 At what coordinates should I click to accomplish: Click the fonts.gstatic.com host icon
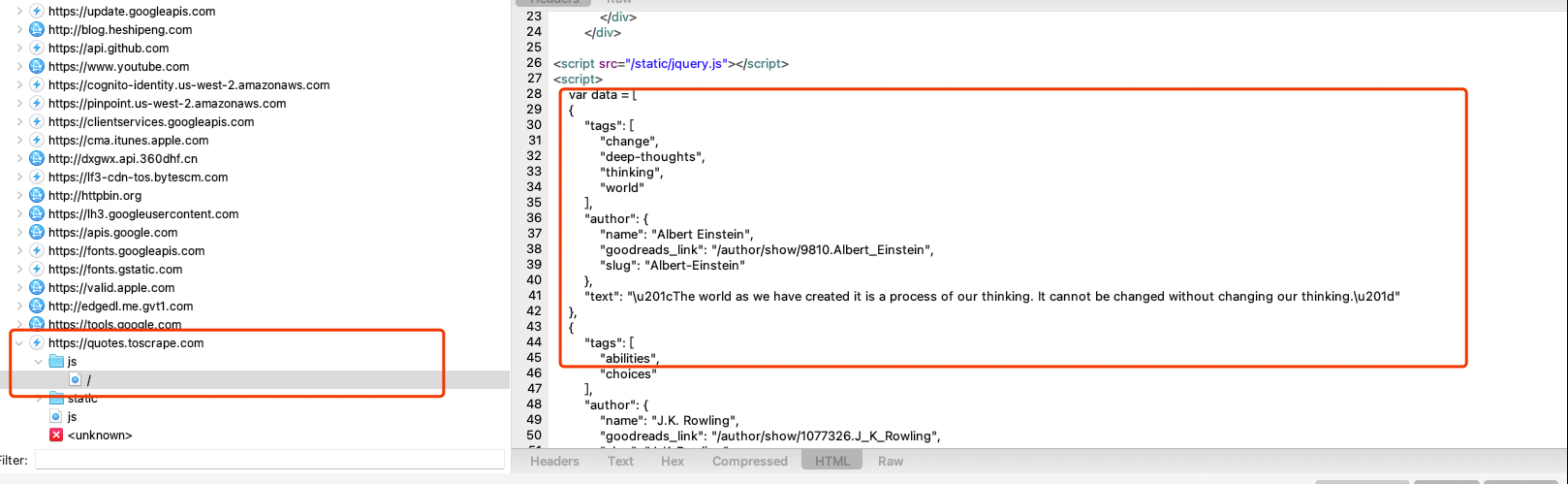(x=37, y=270)
